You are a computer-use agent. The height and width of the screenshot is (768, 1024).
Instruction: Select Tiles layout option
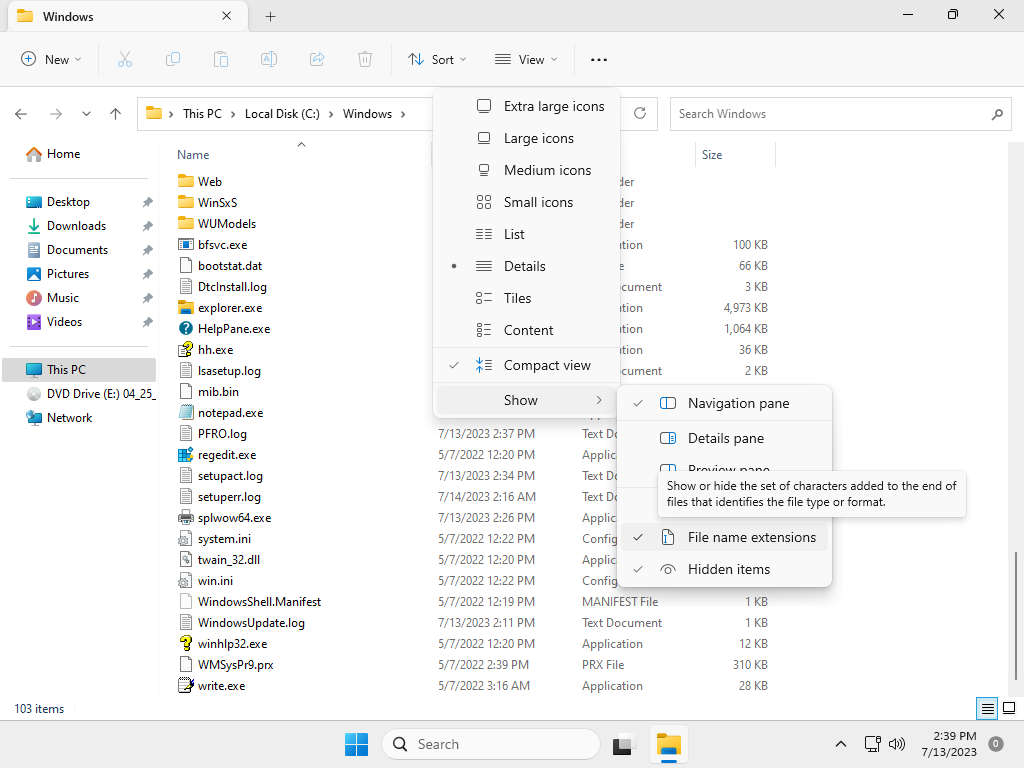click(x=526, y=298)
